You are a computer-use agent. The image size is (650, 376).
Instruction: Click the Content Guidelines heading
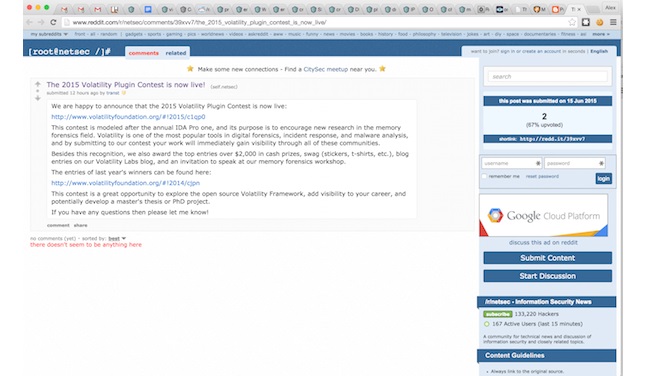coord(515,355)
